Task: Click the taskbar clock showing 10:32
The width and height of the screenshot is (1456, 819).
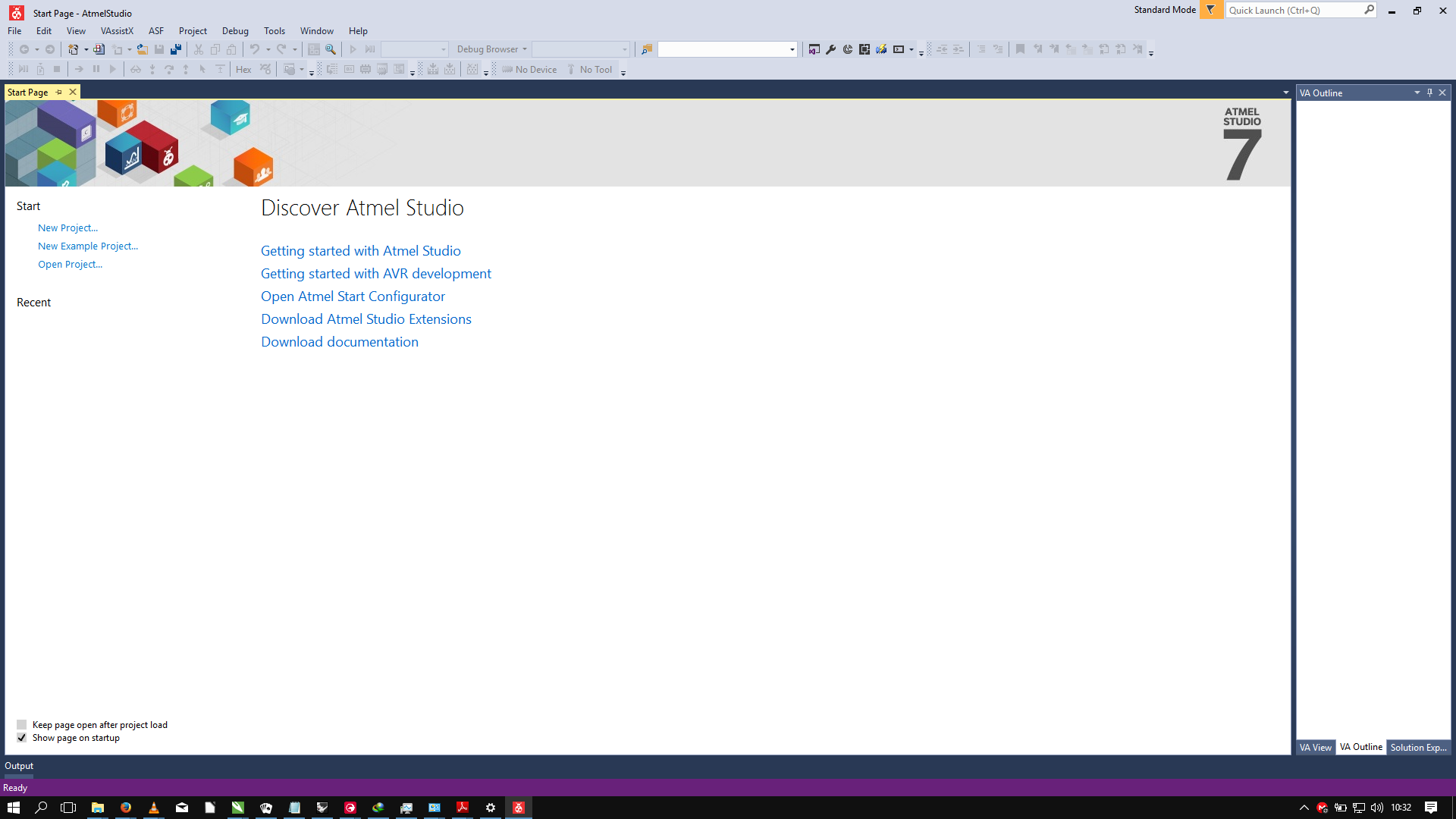Action: [1401, 808]
